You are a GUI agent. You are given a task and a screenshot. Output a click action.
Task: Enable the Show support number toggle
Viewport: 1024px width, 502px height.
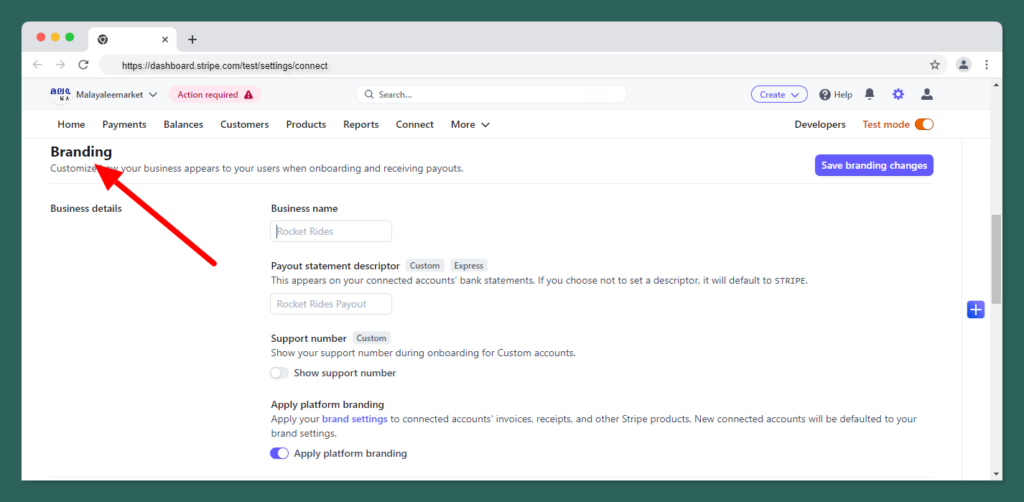click(279, 373)
